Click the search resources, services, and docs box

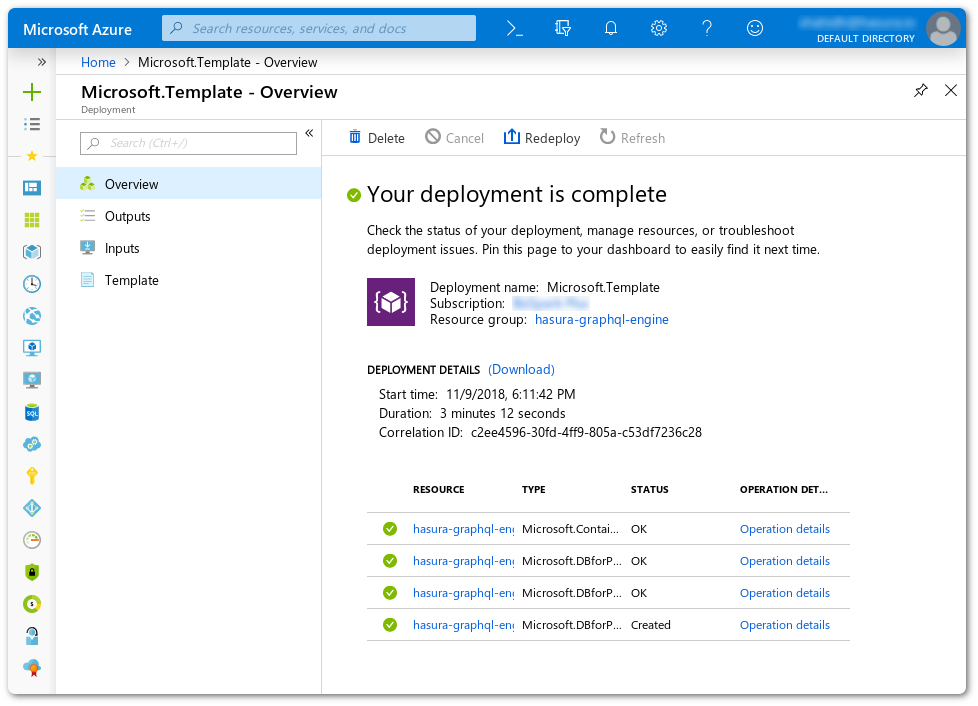pyautogui.click(x=319, y=28)
